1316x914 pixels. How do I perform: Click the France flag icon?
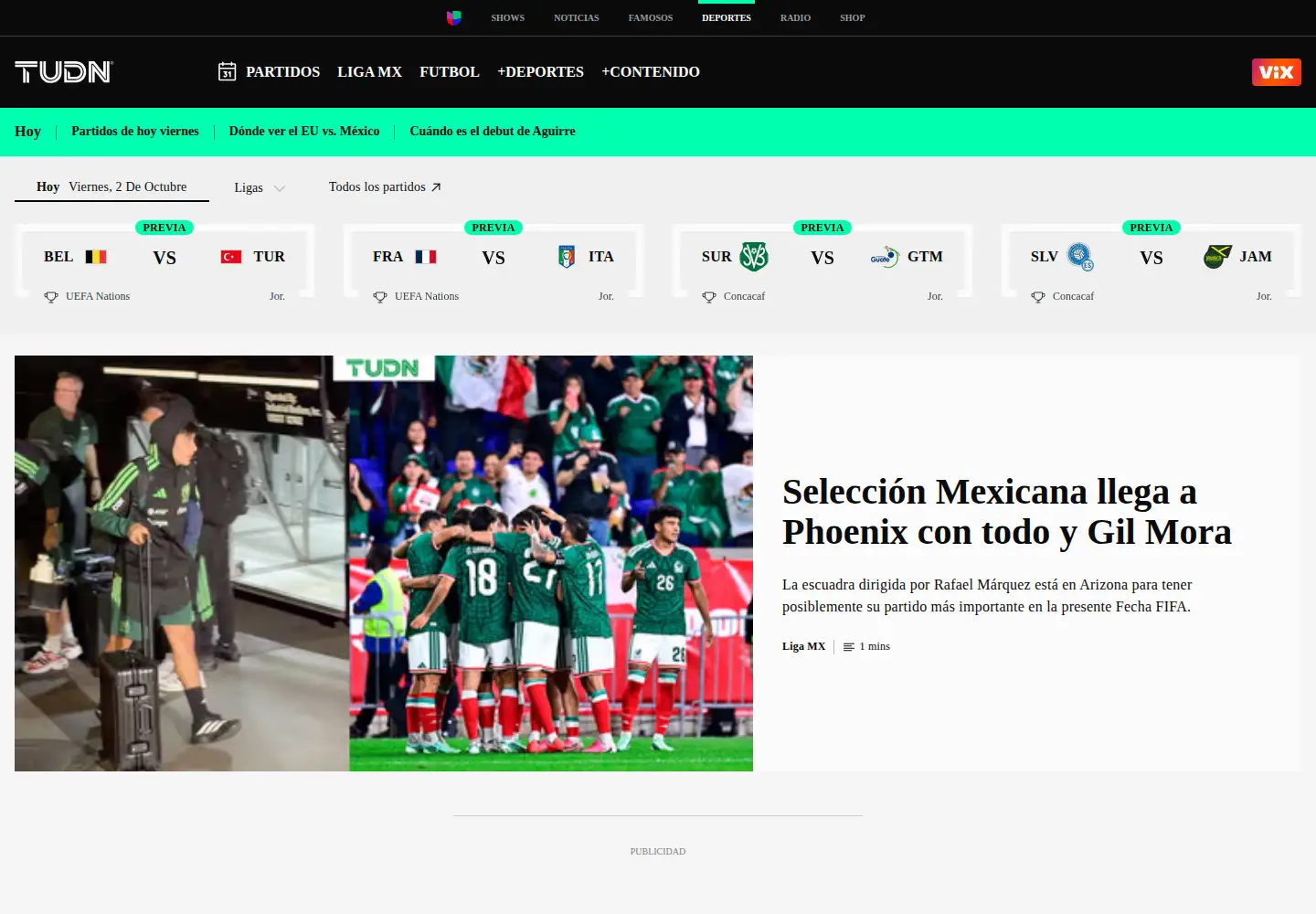[x=425, y=257]
